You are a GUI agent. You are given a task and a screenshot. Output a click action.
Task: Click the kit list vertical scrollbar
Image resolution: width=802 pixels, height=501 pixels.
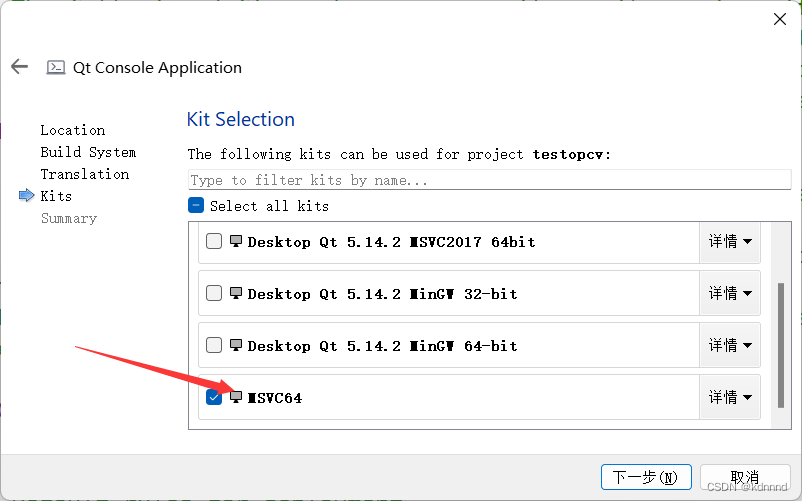[x=781, y=345]
